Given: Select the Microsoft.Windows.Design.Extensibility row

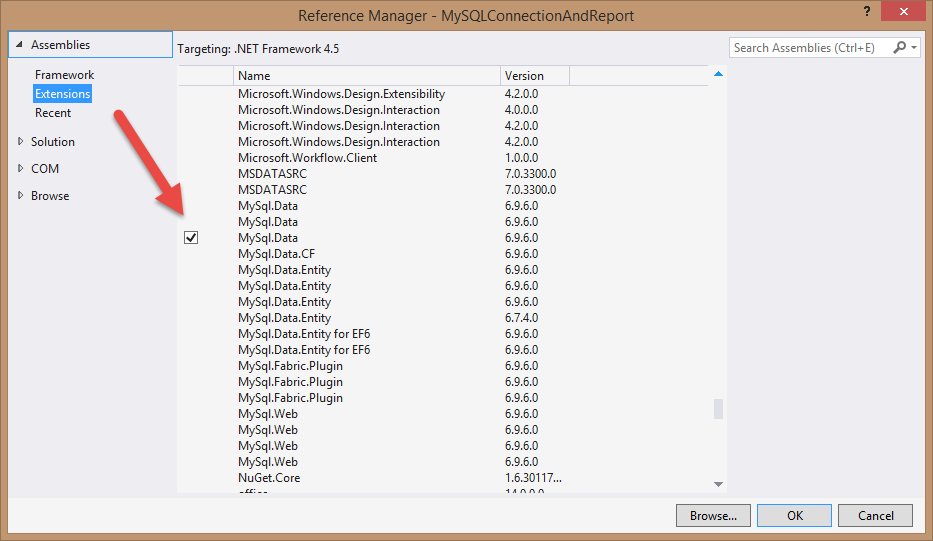Looking at the screenshot, I should tap(443, 93).
